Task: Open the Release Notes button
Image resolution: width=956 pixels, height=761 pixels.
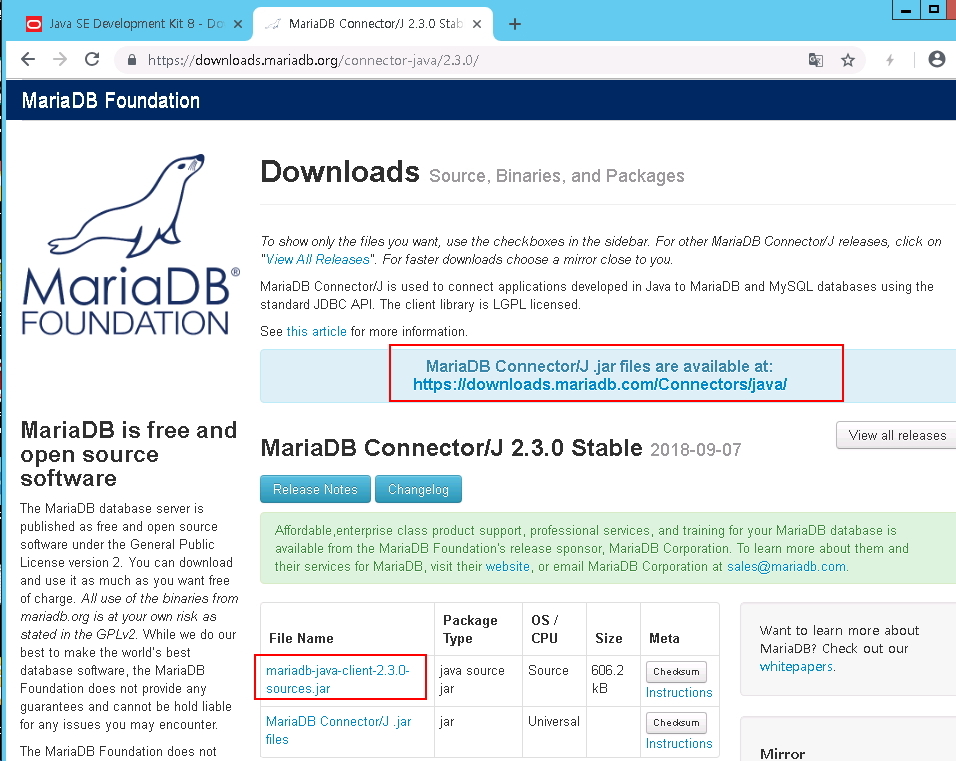Action: [x=315, y=489]
